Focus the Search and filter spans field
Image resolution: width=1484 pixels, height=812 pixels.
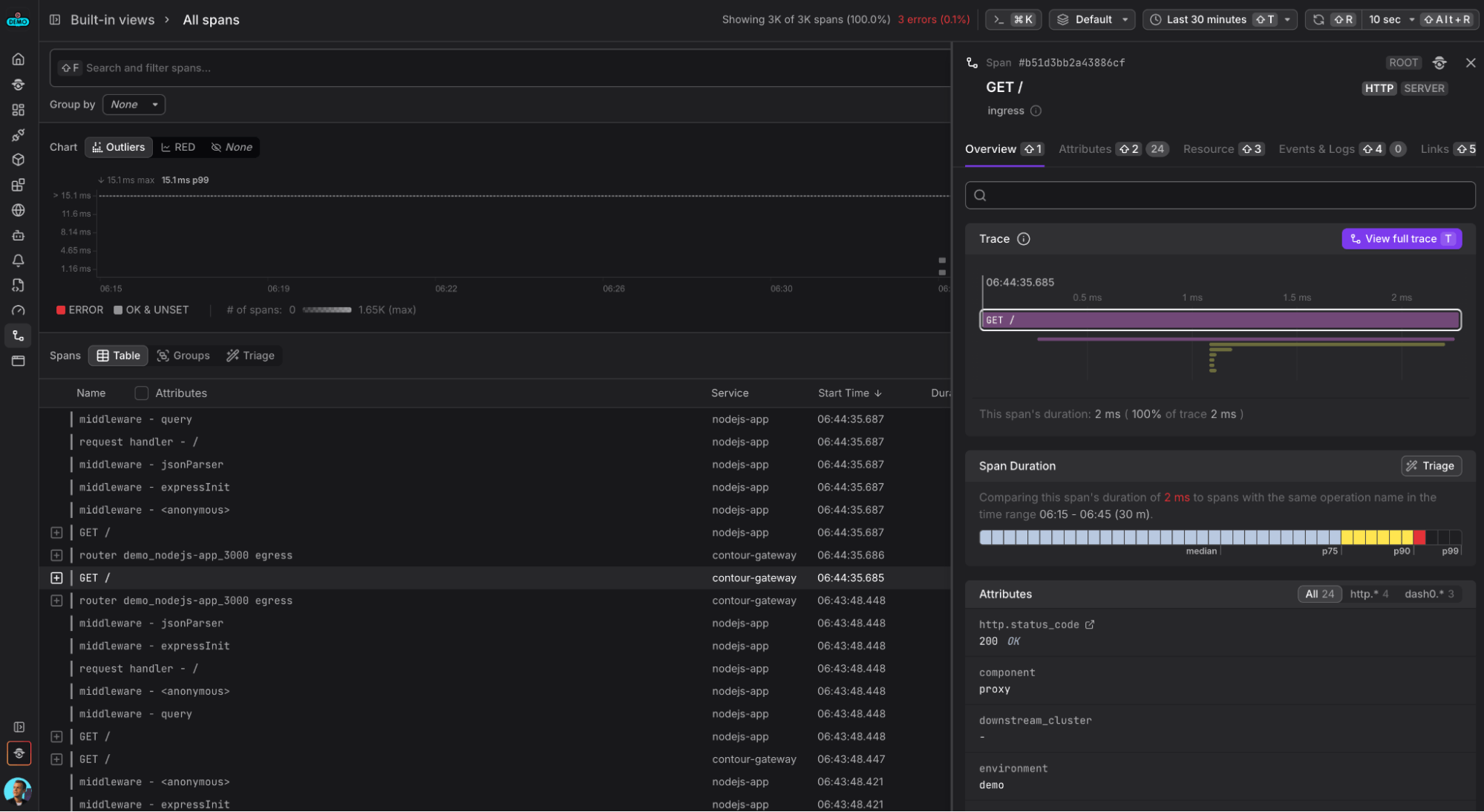click(500, 68)
